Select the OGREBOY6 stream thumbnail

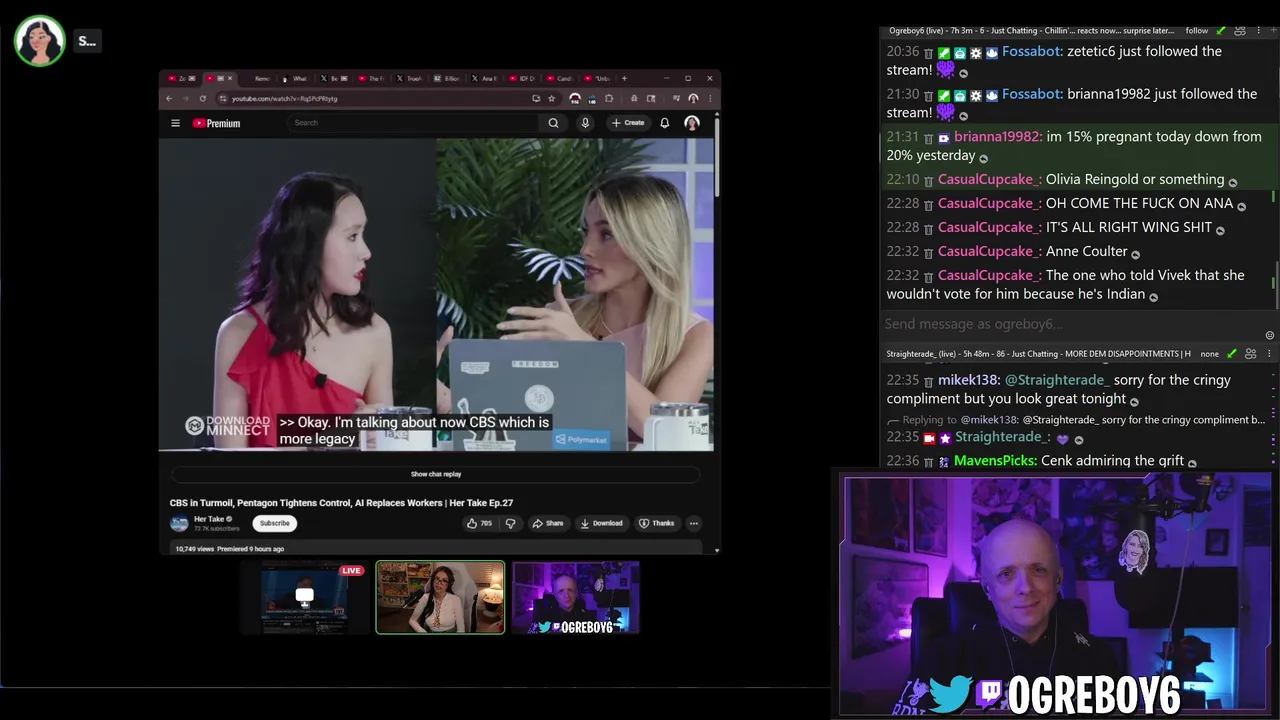point(576,597)
